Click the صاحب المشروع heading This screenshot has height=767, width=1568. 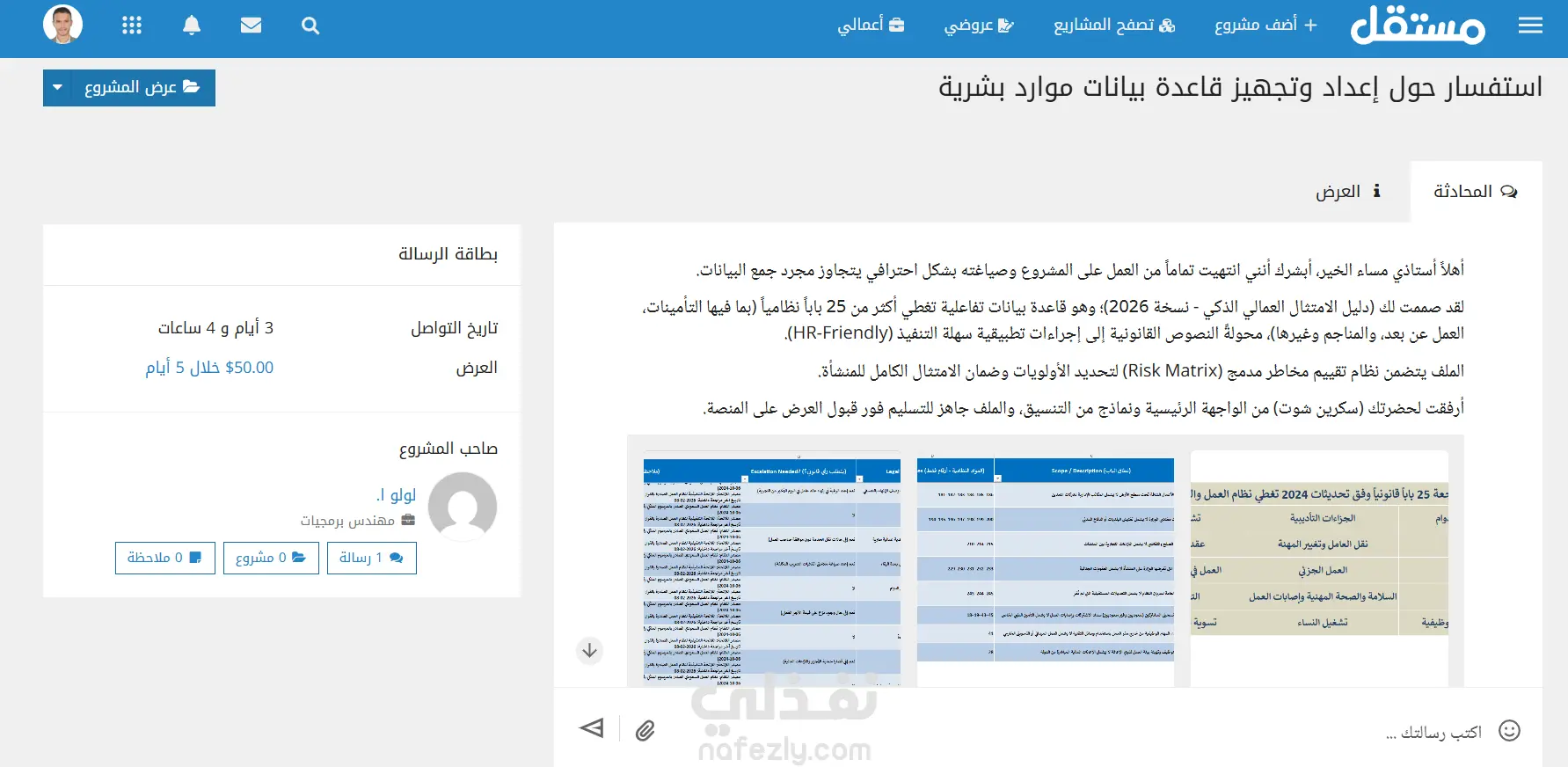coord(449,449)
